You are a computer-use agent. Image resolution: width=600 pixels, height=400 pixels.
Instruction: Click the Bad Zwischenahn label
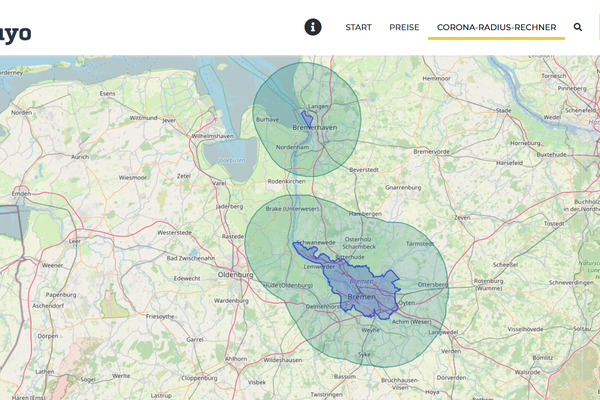pos(191,258)
